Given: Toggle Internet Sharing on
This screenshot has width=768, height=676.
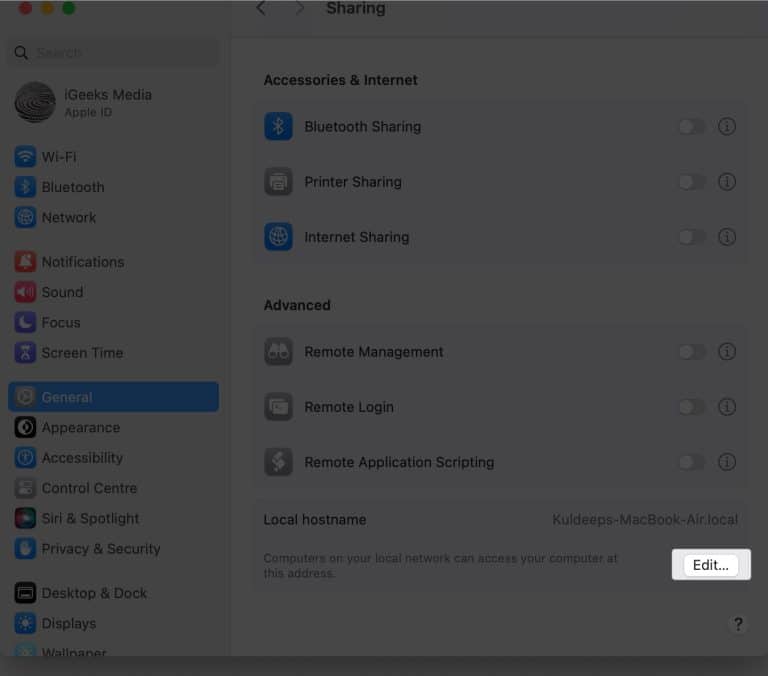Looking at the screenshot, I should pyautogui.click(x=691, y=237).
